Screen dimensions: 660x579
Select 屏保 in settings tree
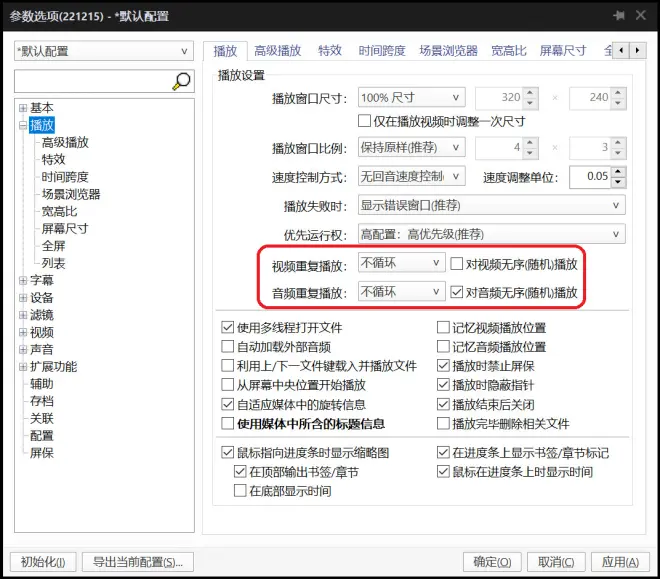(x=42, y=453)
